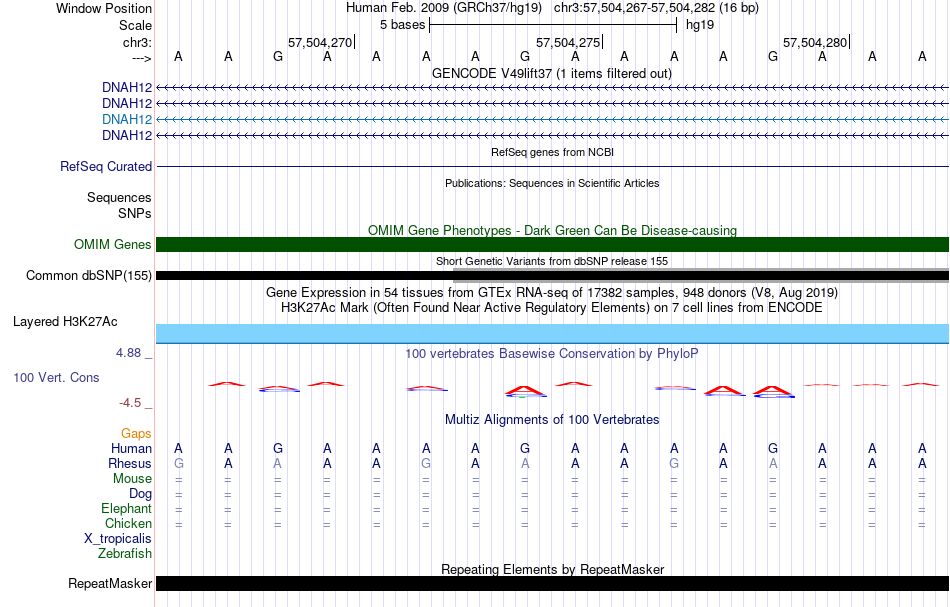Image resolution: width=950 pixels, height=607 pixels.
Task: Click the Layered H3K27Ac label
Action: click(65, 322)
